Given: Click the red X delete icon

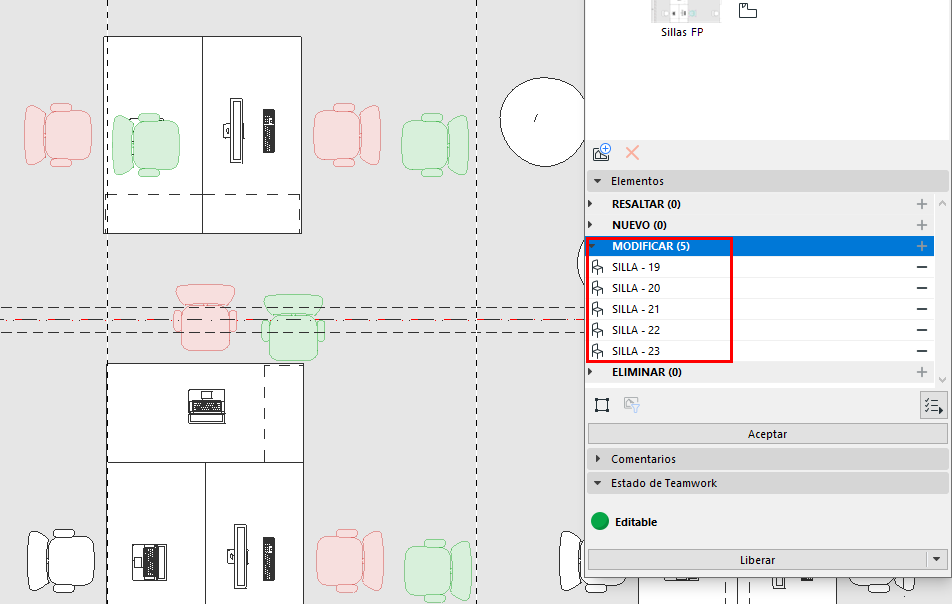Looking at the screenshot, I should (632, 152).
